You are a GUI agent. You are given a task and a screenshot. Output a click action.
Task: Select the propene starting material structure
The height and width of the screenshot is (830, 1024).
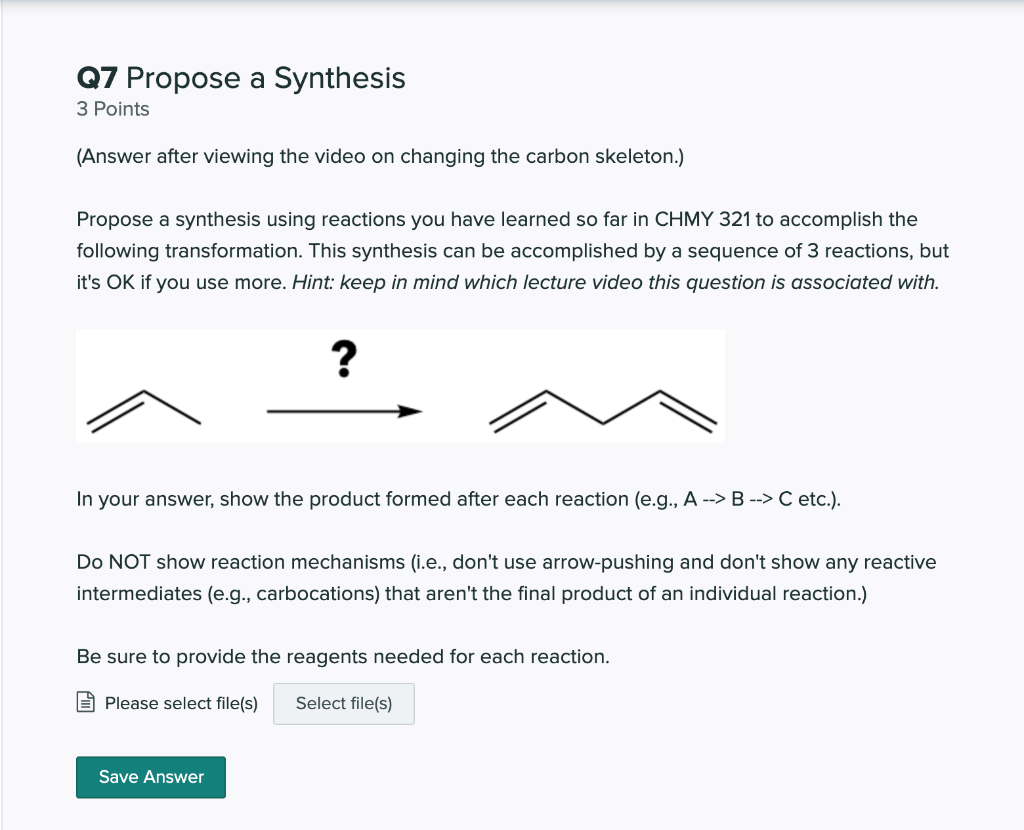[x=144, y=411]
